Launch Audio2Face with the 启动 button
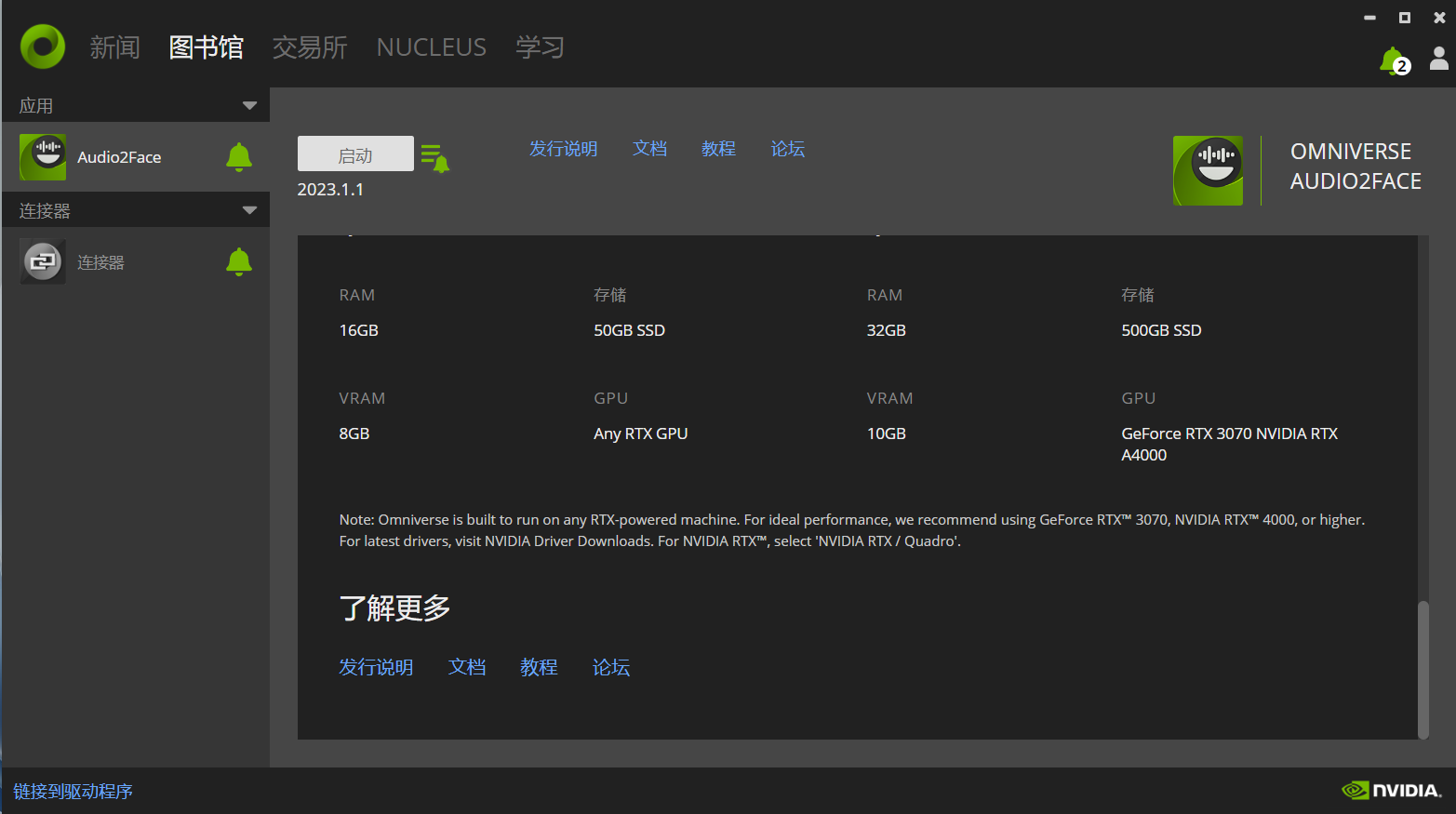 [355, 153]
